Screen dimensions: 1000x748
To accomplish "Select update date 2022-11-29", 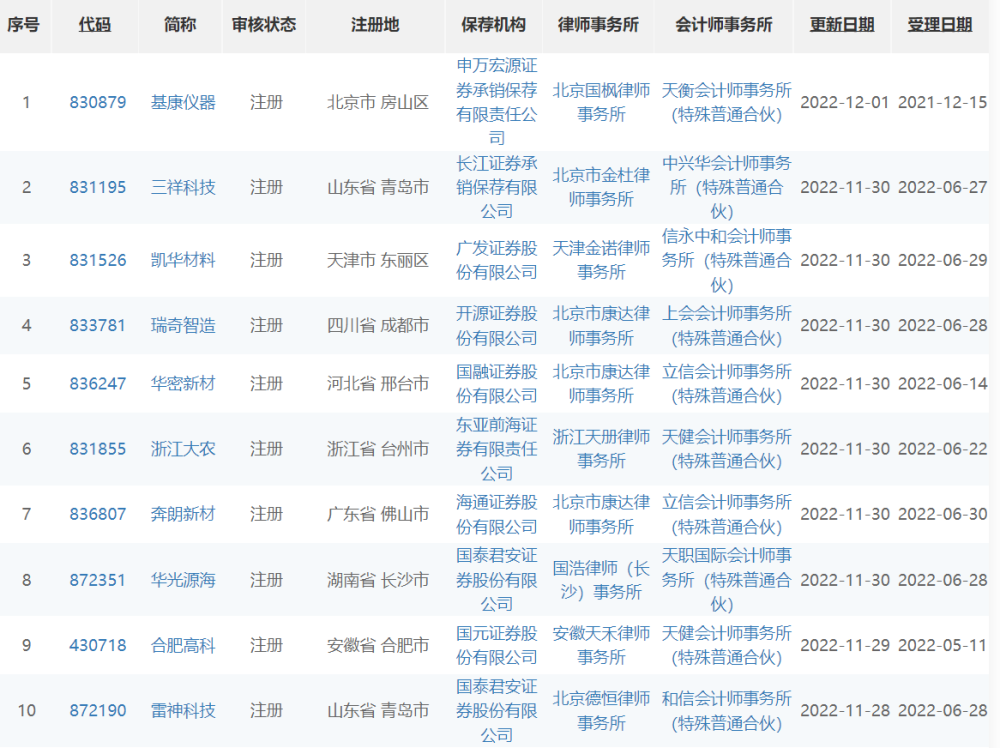I will tap(844, 645).
